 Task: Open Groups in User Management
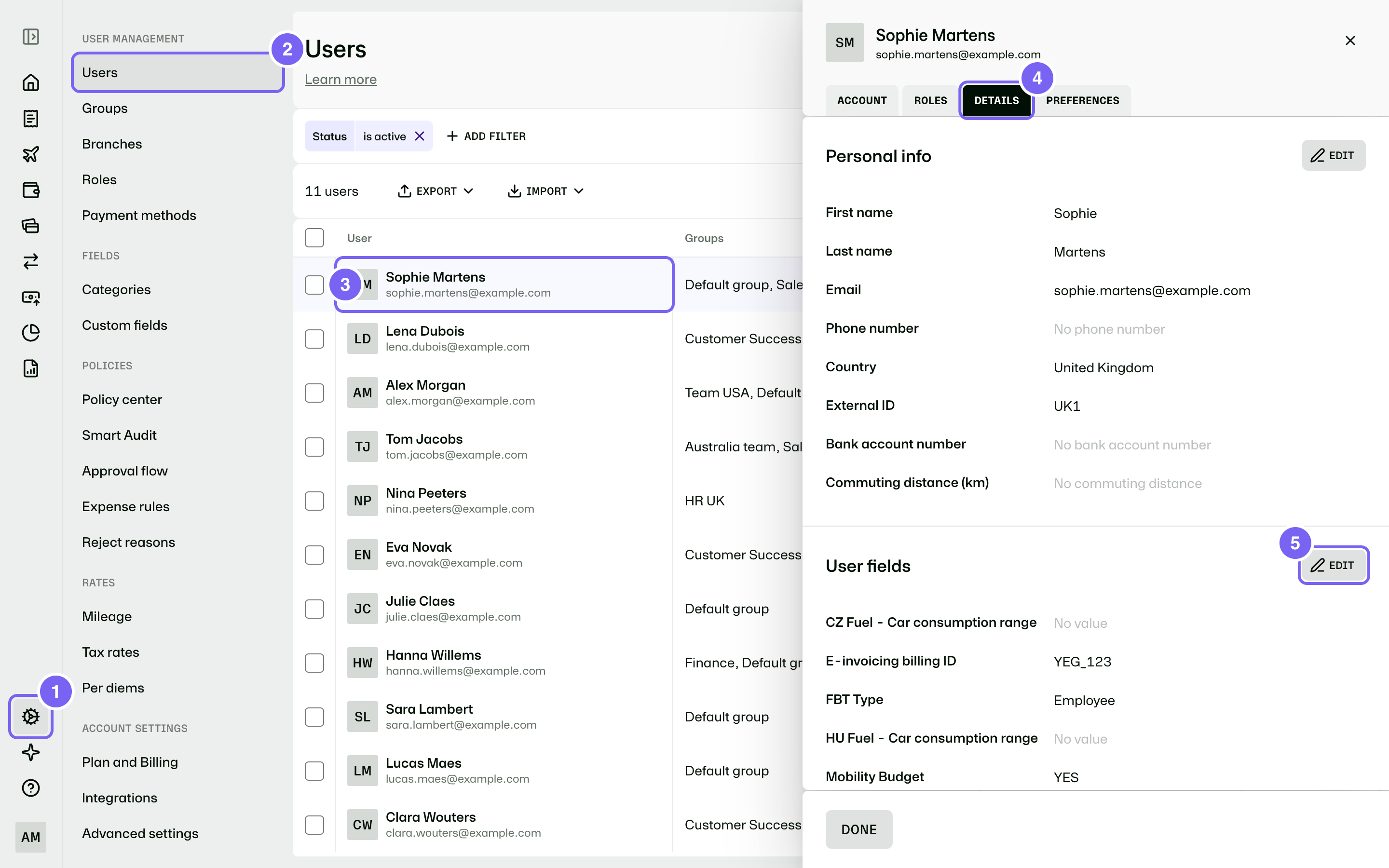pyautogui.click(x=105, y=108)
